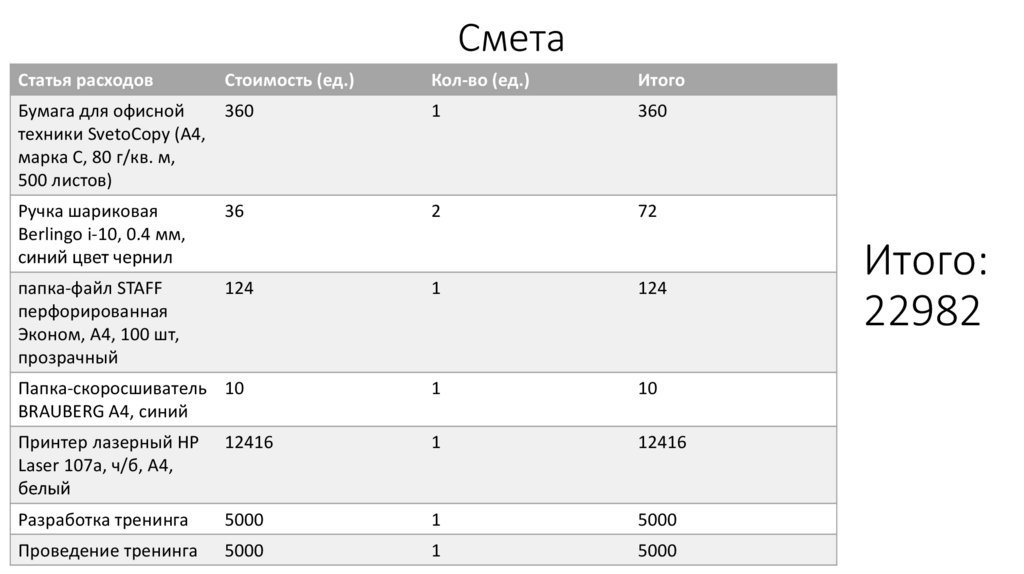
Task: Click the "Итого: 22982" grand total text
Action: pos(925,285)
